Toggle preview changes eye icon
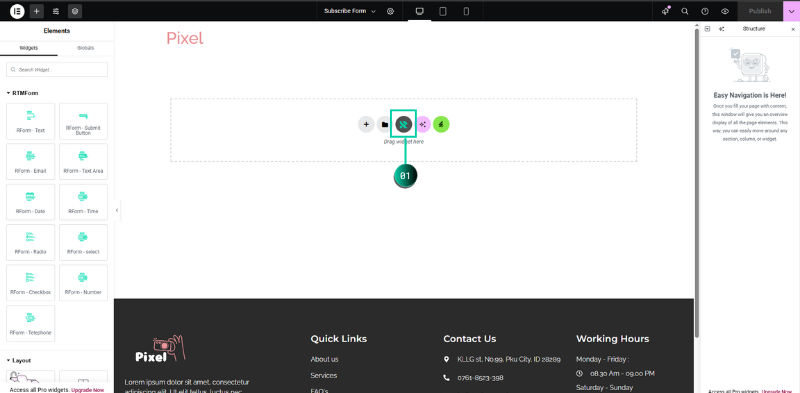Image resolution: width=800 pixels, height=393 pixels. click(724, 11)
